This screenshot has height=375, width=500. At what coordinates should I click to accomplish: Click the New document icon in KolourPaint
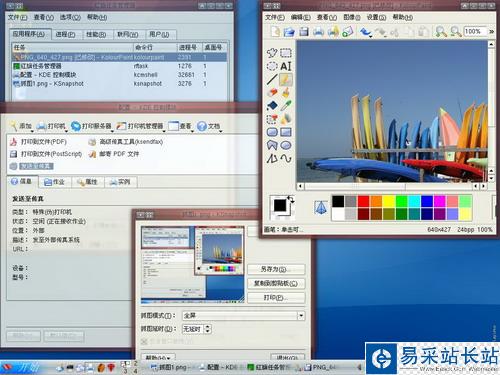coord(276,32)
